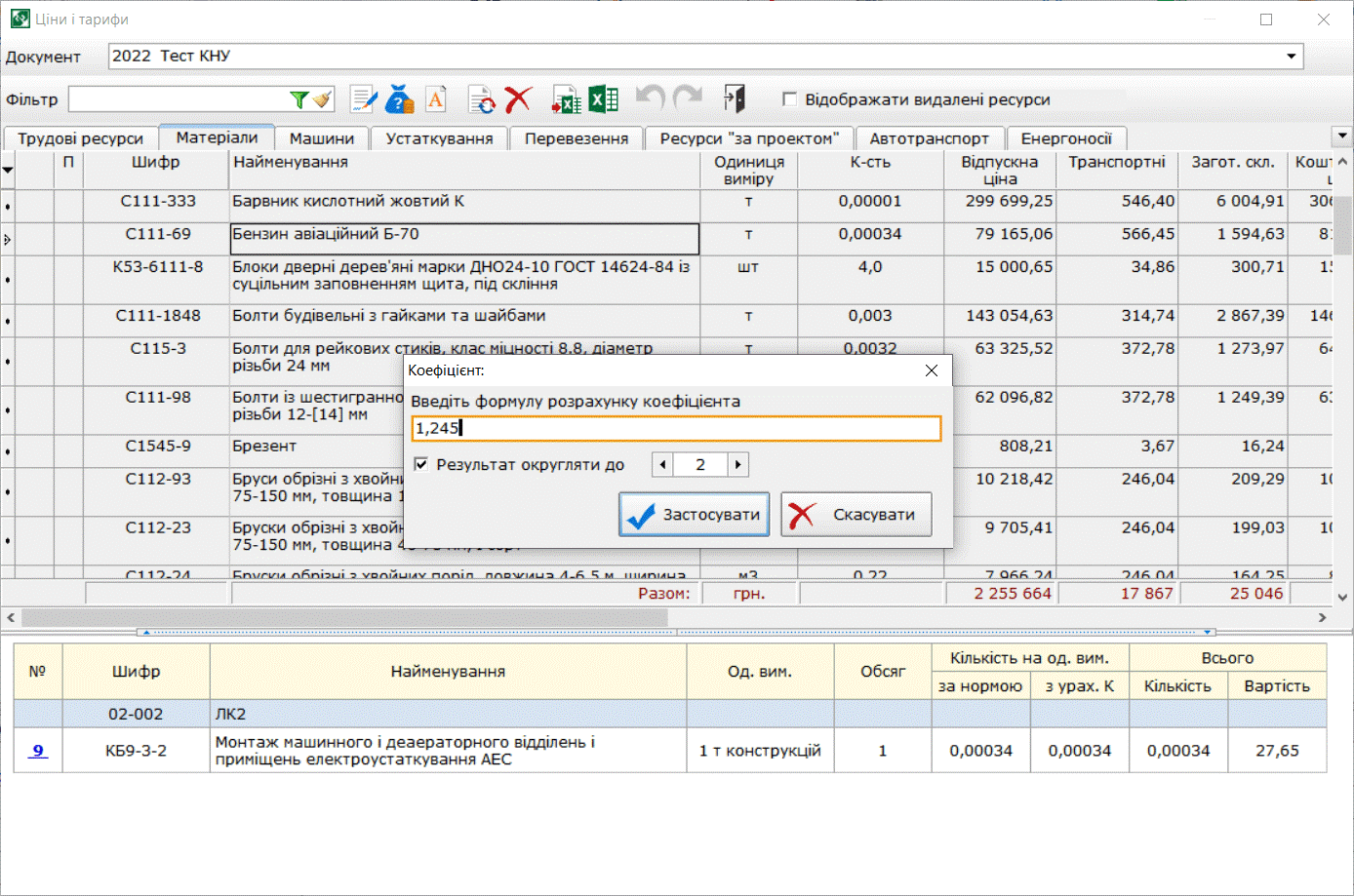Click the Скасувати button
The width and height of the screenshot is (1354, 896).
(856, 515)
